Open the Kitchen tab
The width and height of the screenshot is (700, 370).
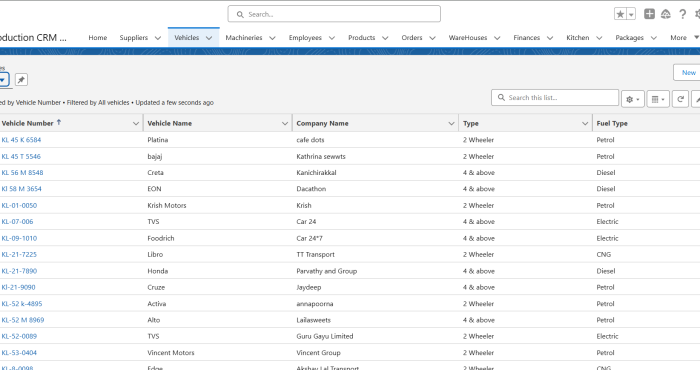point(578,38)
